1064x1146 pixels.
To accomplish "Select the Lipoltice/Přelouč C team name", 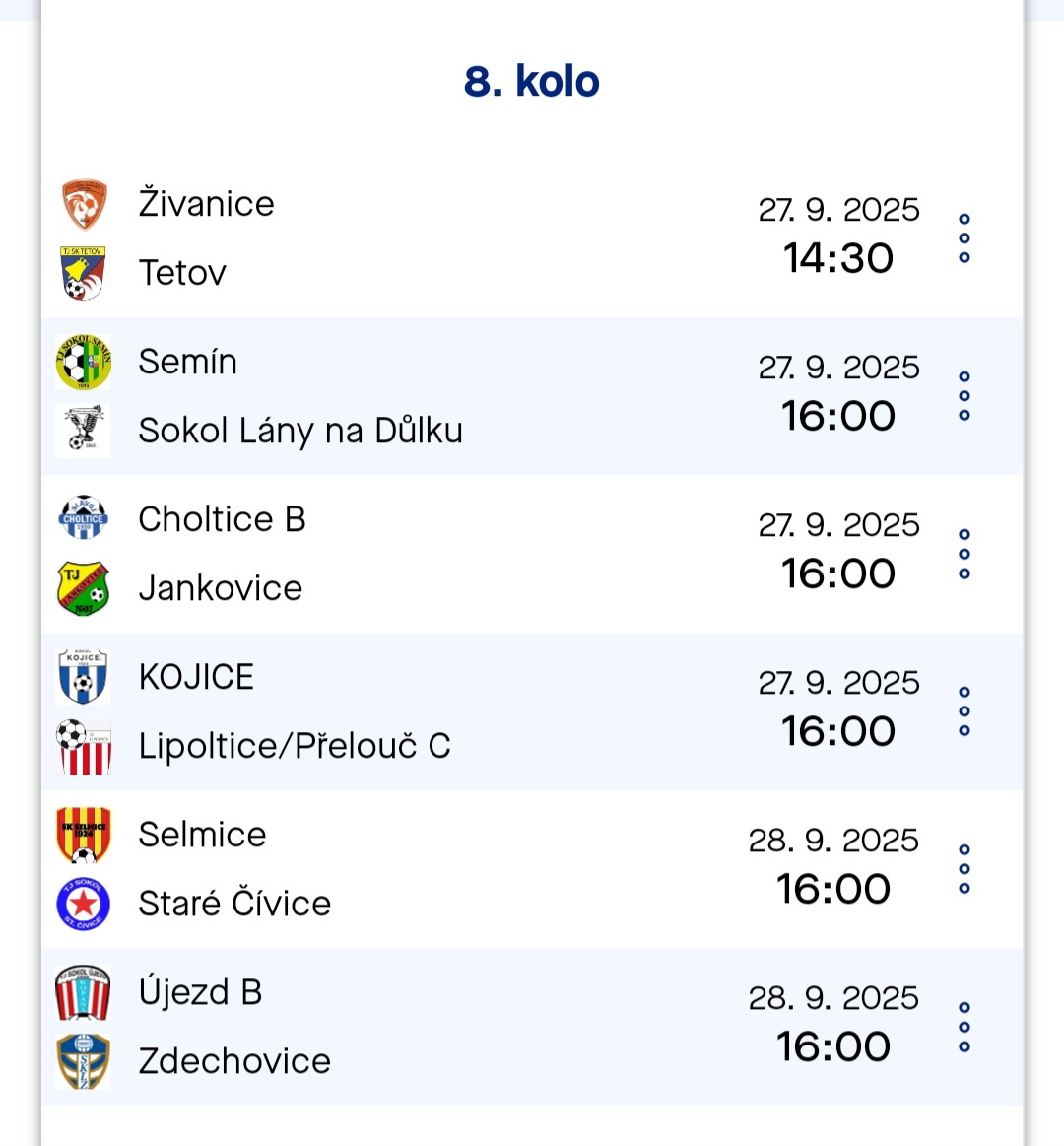I will [x=295, y=746].
